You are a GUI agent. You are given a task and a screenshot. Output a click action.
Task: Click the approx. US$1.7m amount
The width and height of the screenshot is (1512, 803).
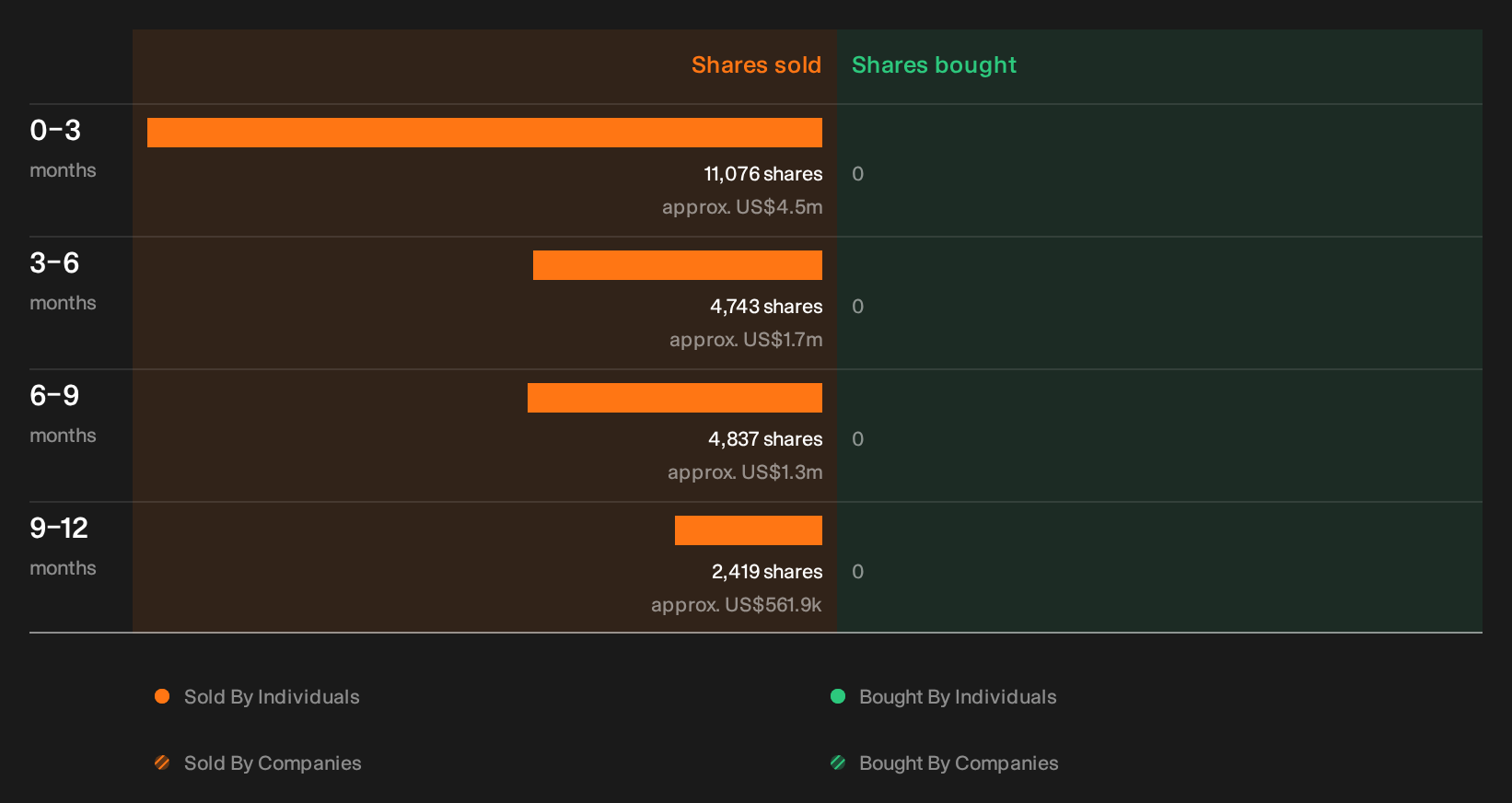746,340
